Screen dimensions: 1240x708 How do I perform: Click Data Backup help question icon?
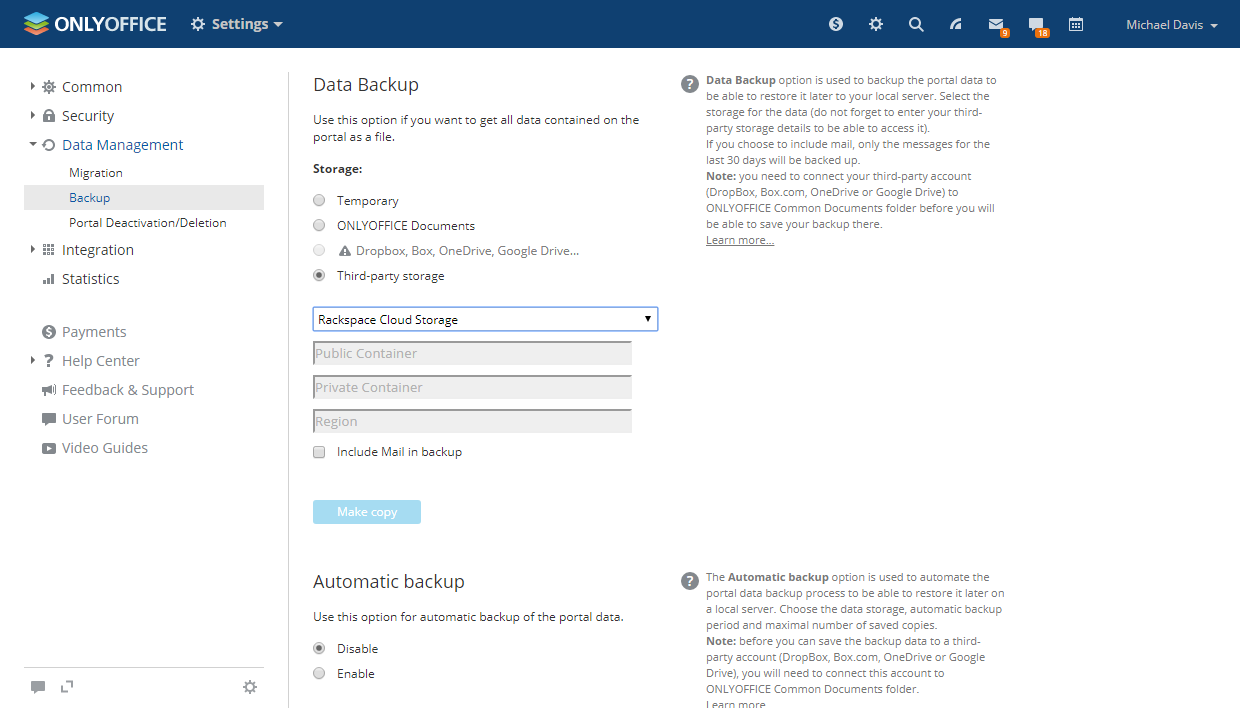click(x=690, y=84)
